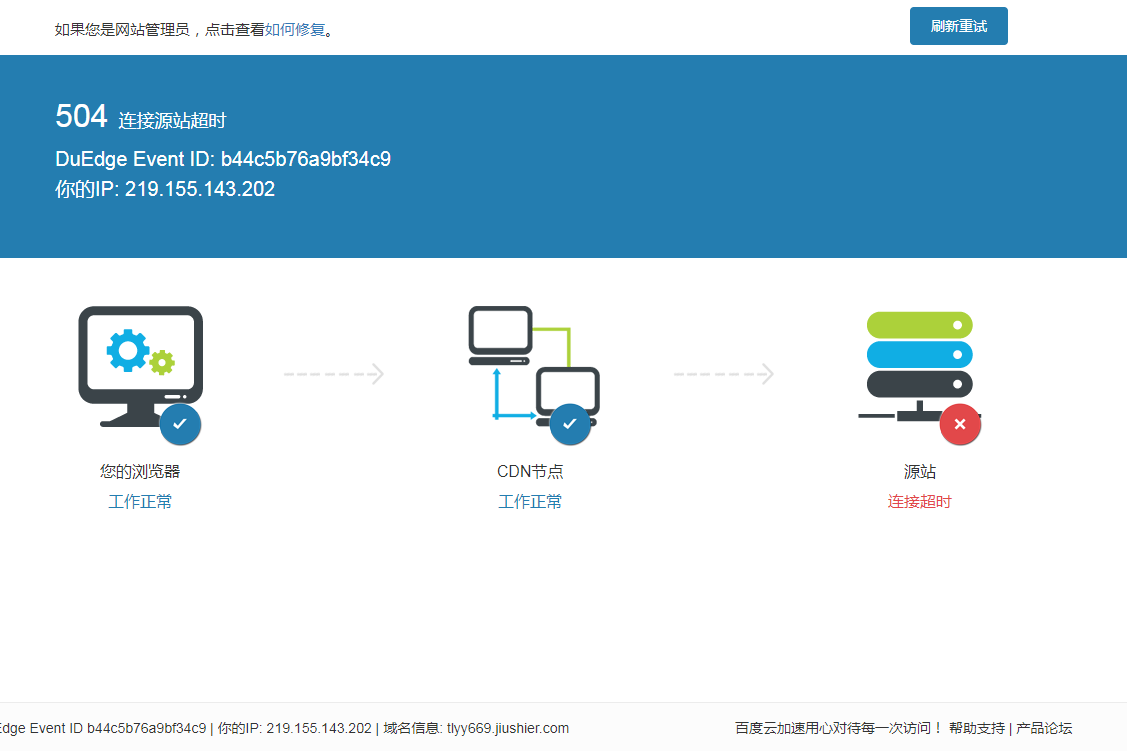Click the browser monitor with gears icon
This screenshot has width=1127, height=751.
[x=140, y=360]
